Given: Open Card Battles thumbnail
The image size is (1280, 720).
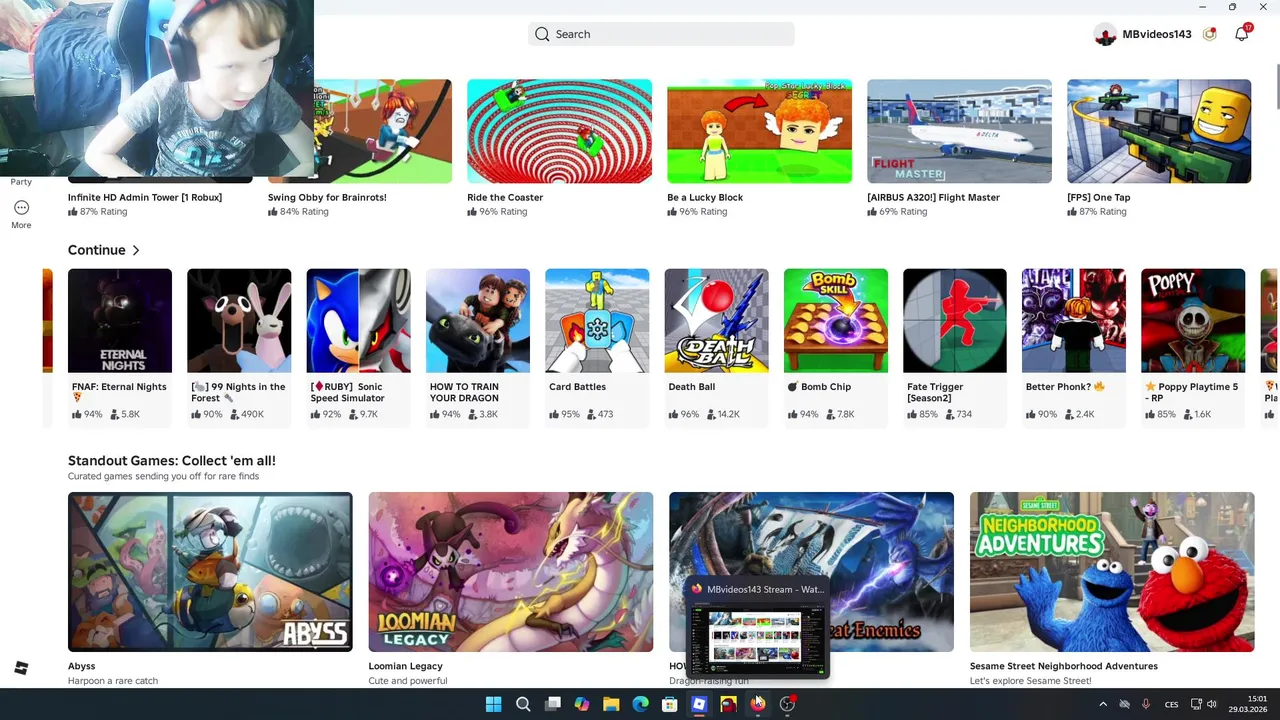Looking at the screenshot, I should click(597, 321).
